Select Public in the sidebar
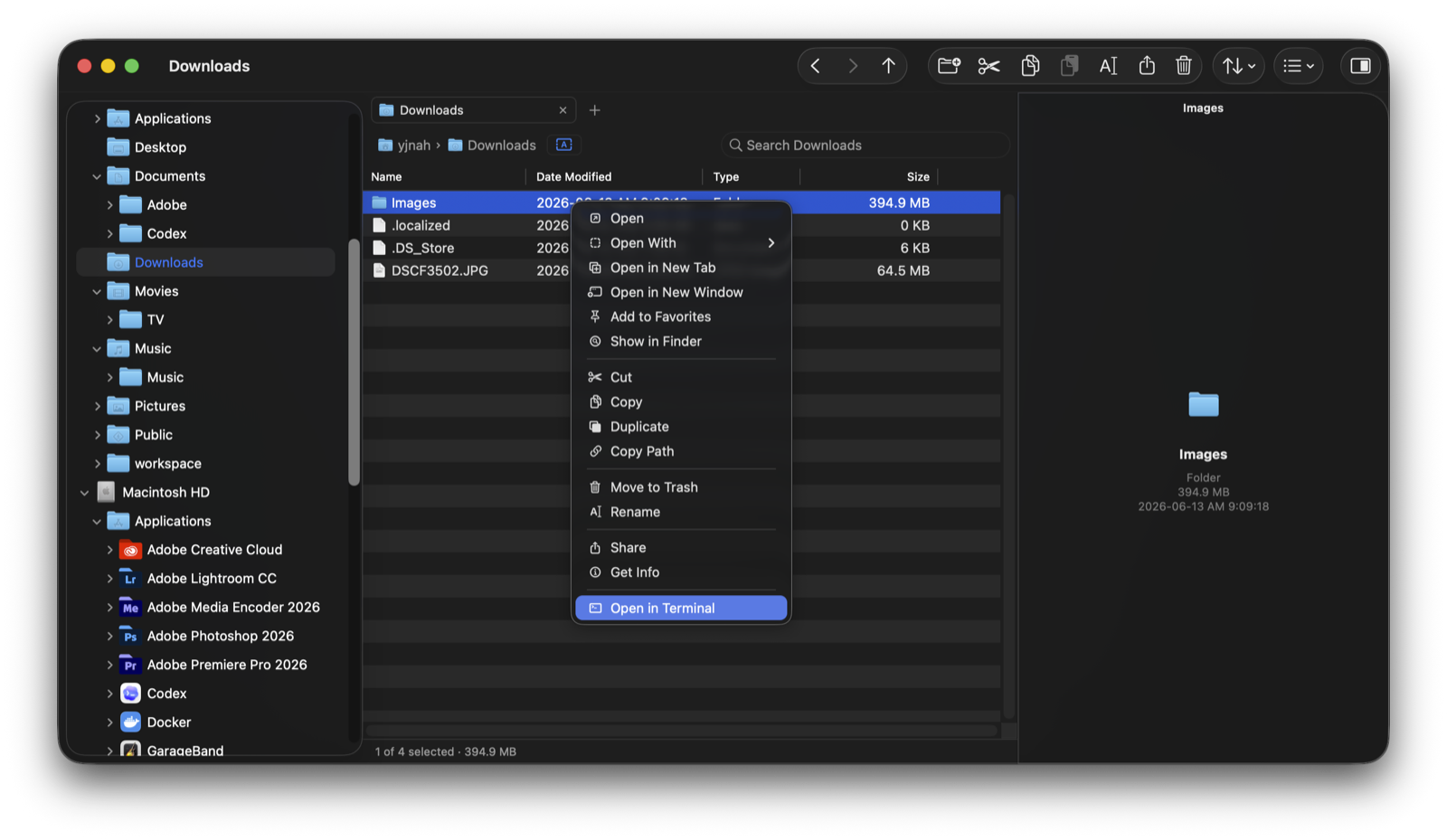 point(206,435)
